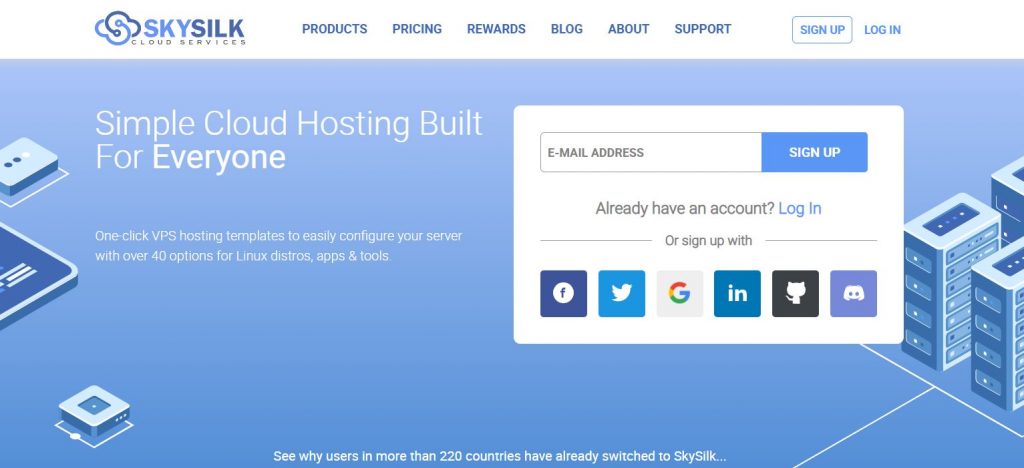
Task: Select the 'One-click VPS hosting templates' description
Action: (x=278, y=245)
